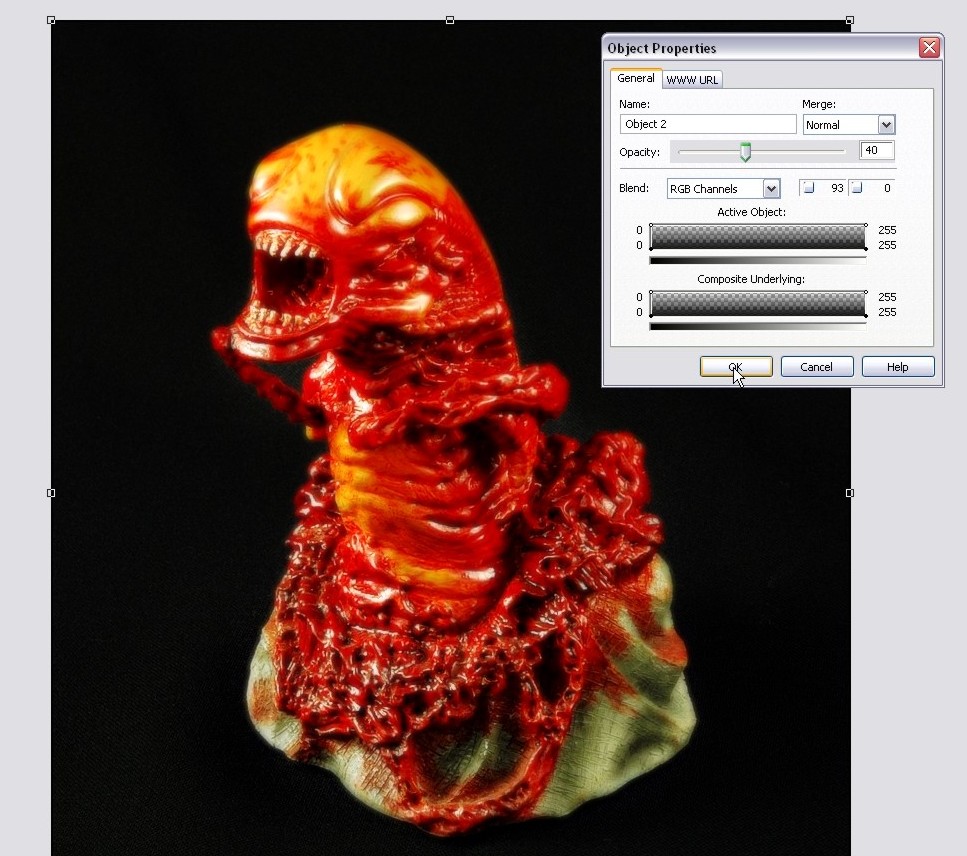Open the Merge mode dropdown showing Normal
The height and width of the screenshot is (856, 967).
pos(849,125)
